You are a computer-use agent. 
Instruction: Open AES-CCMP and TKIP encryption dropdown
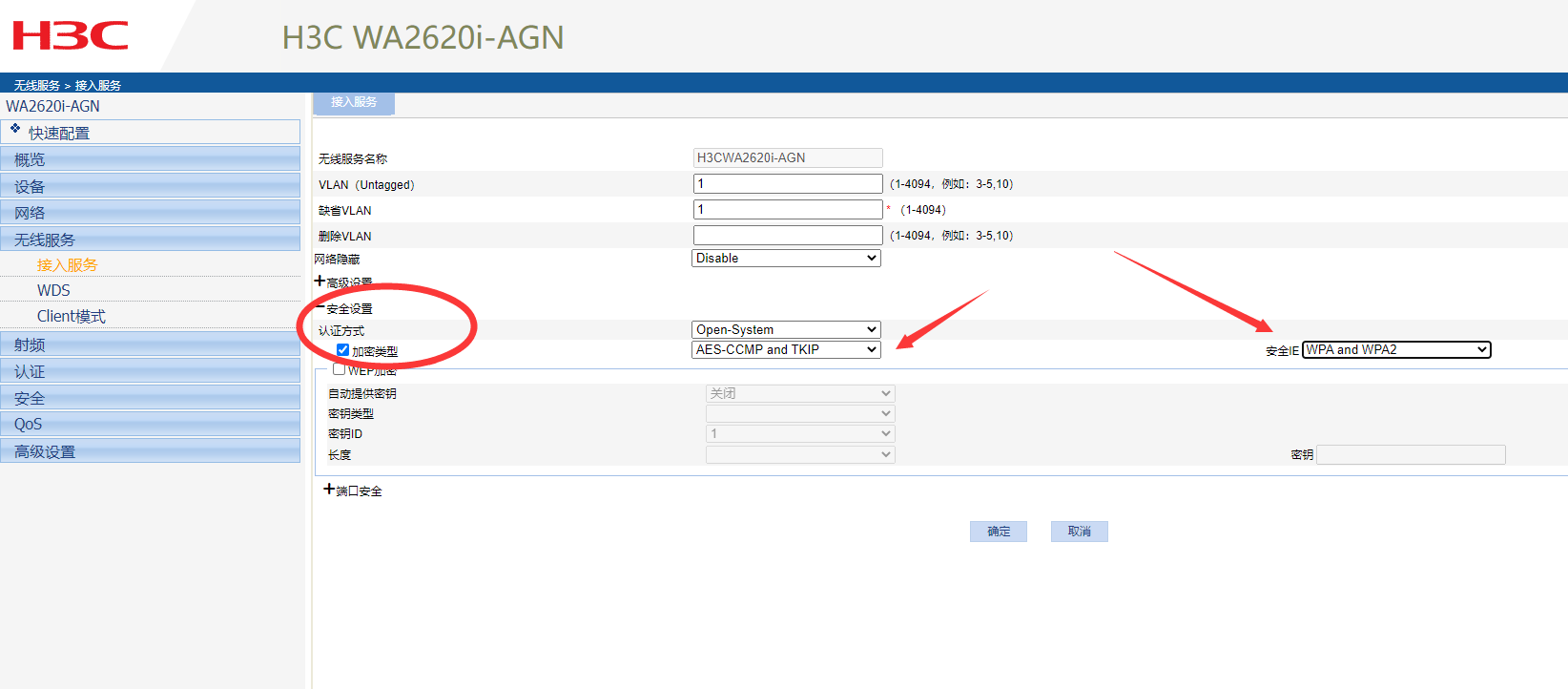click(x=785, y=350)
